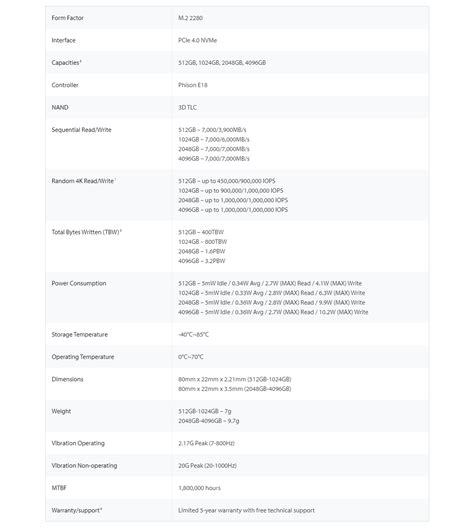This screenshot has width=474, height=530.
Task: Click the Total Bytes Written (TBW) label
Action: (87, 232)
